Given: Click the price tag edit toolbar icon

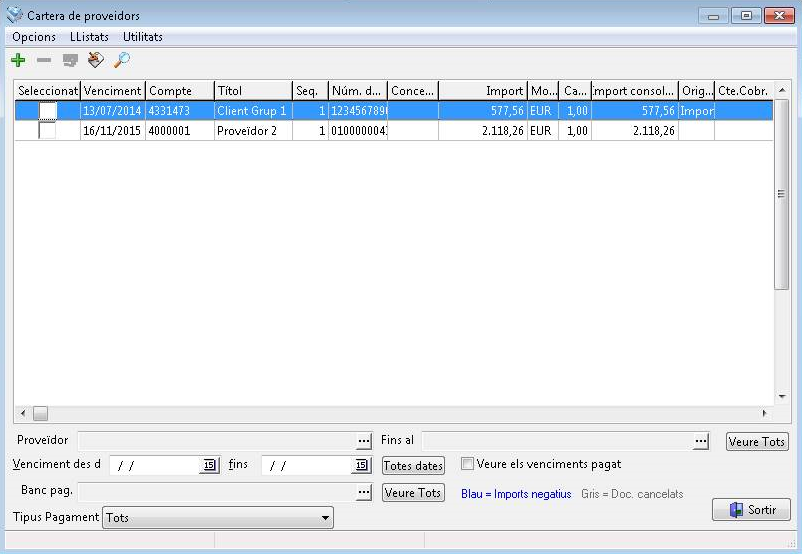Looking at the screenshot, I should pos(96,60).
